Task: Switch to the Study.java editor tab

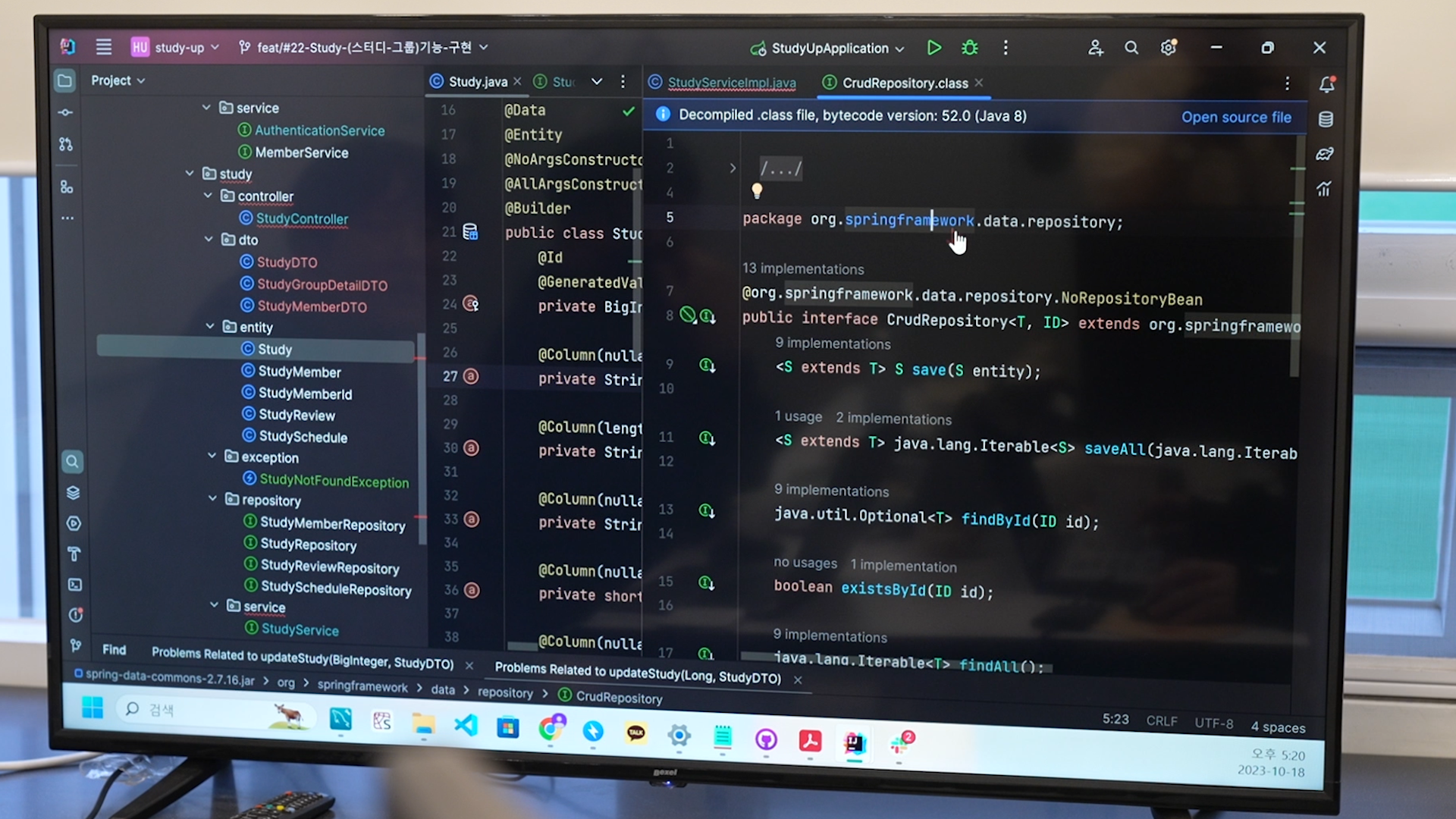Action: click(x=477, y=82)
